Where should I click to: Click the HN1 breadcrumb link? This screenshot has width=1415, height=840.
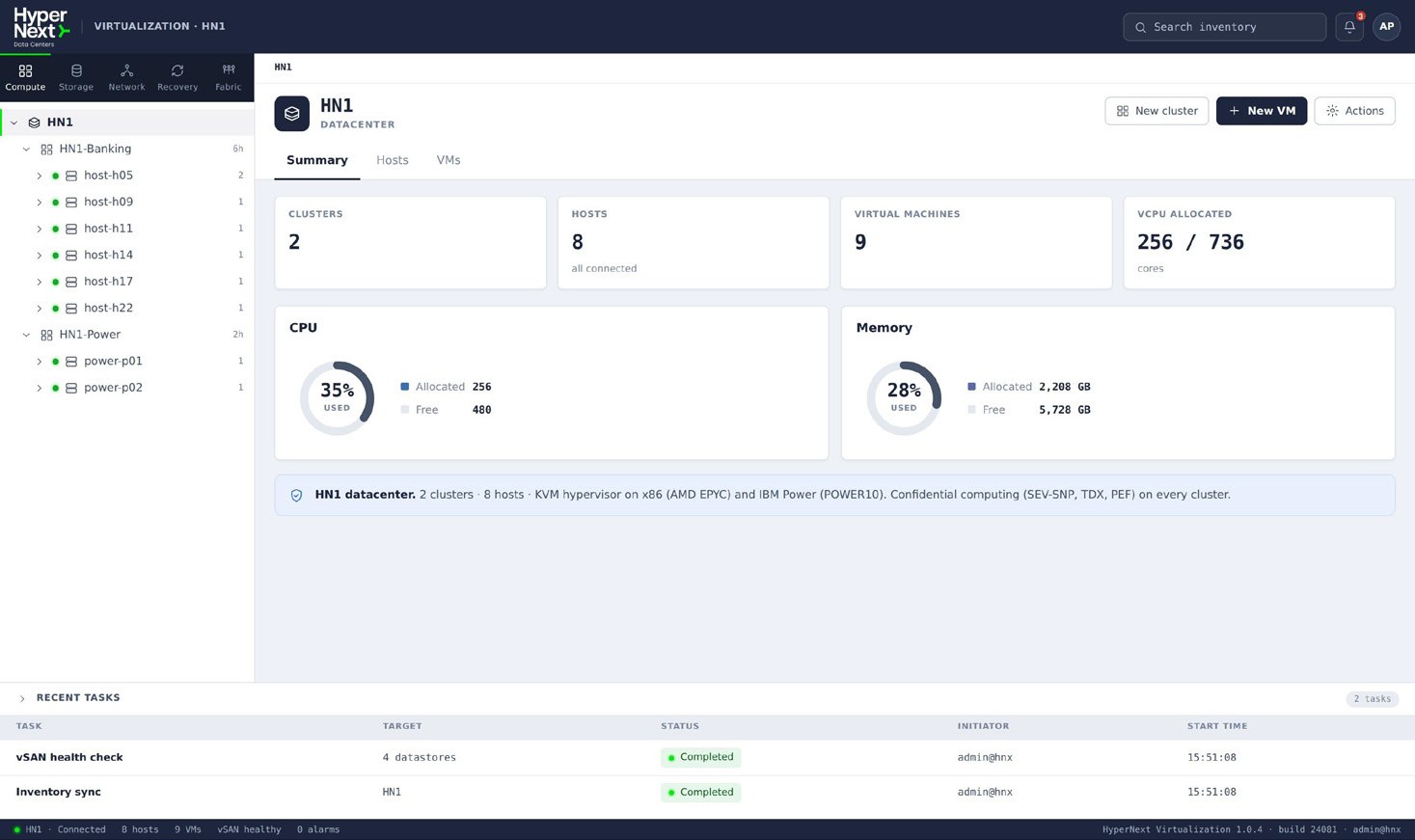[x=283, y=68]
